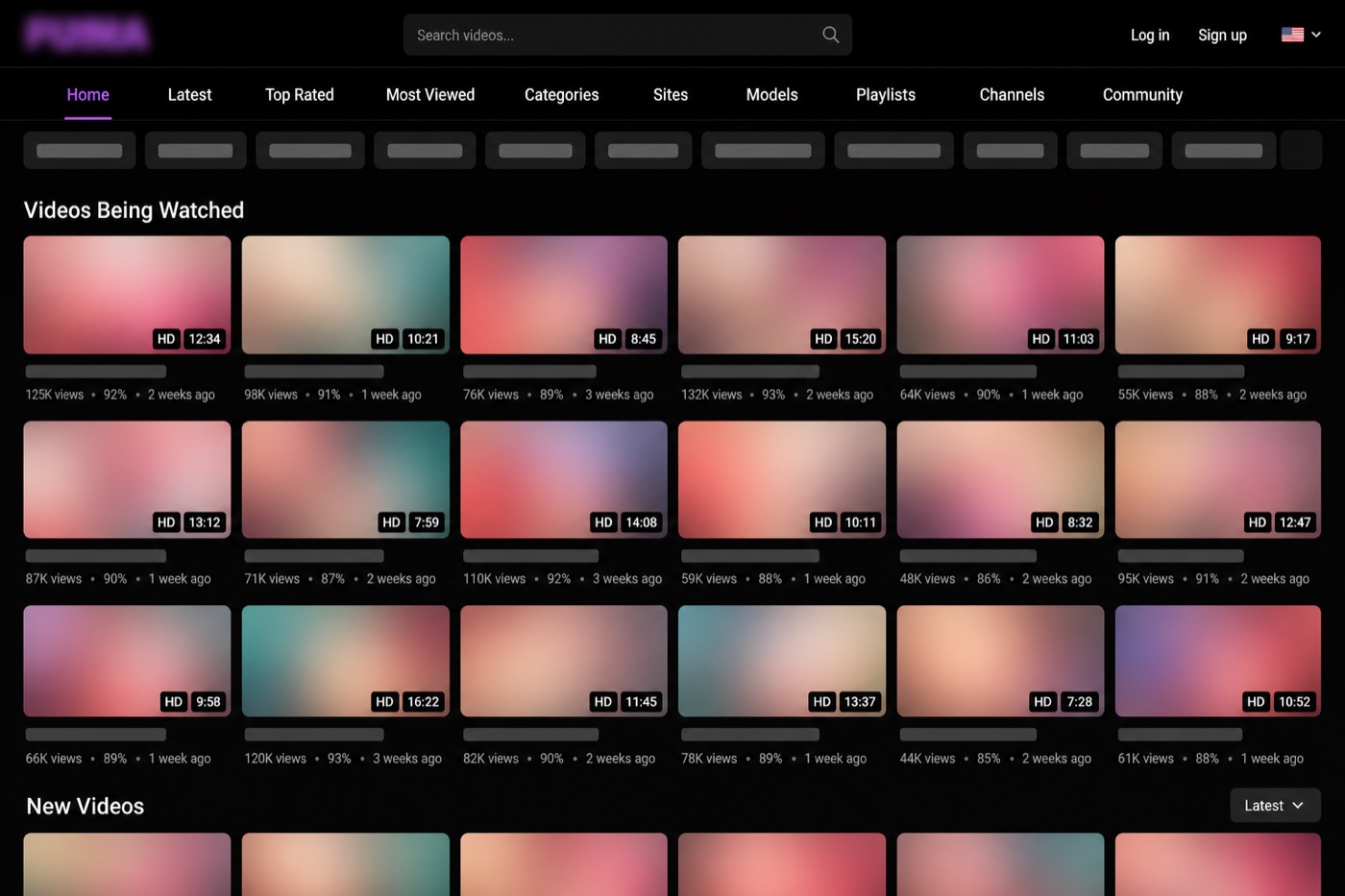Open the Models tab
The image size is (1345, 896).
tap(772, 94)
